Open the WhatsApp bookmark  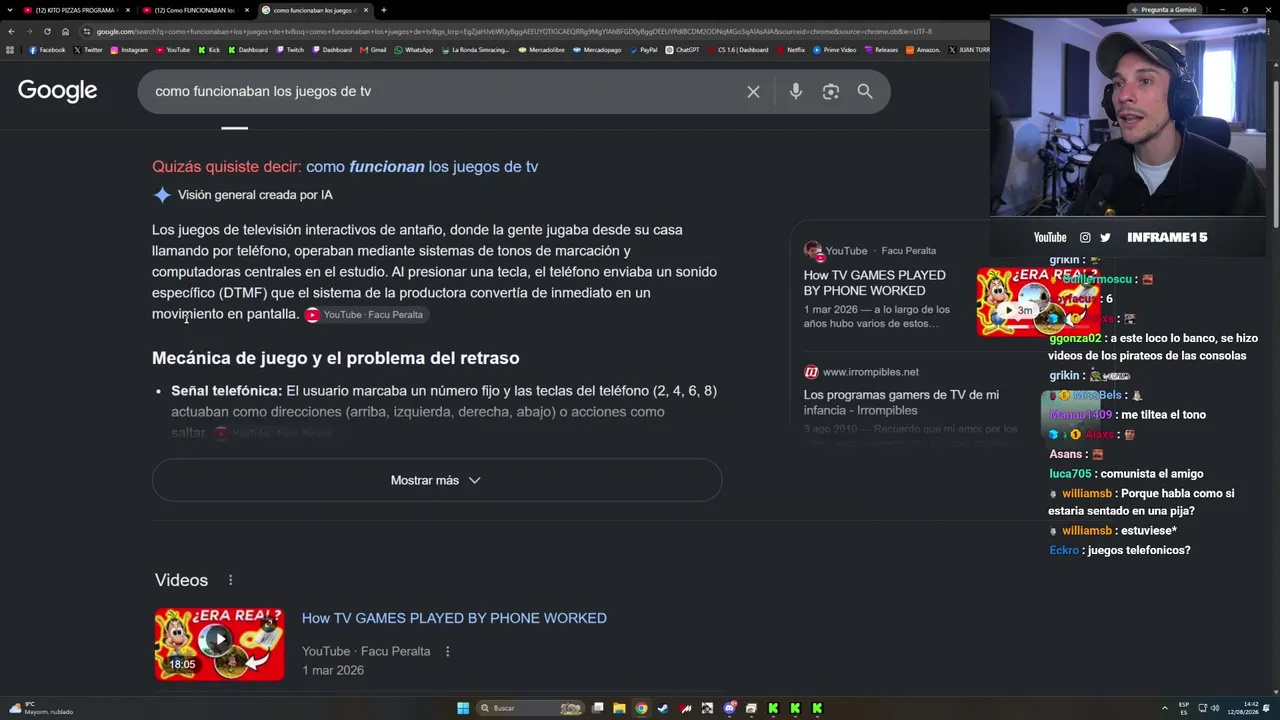414,50
